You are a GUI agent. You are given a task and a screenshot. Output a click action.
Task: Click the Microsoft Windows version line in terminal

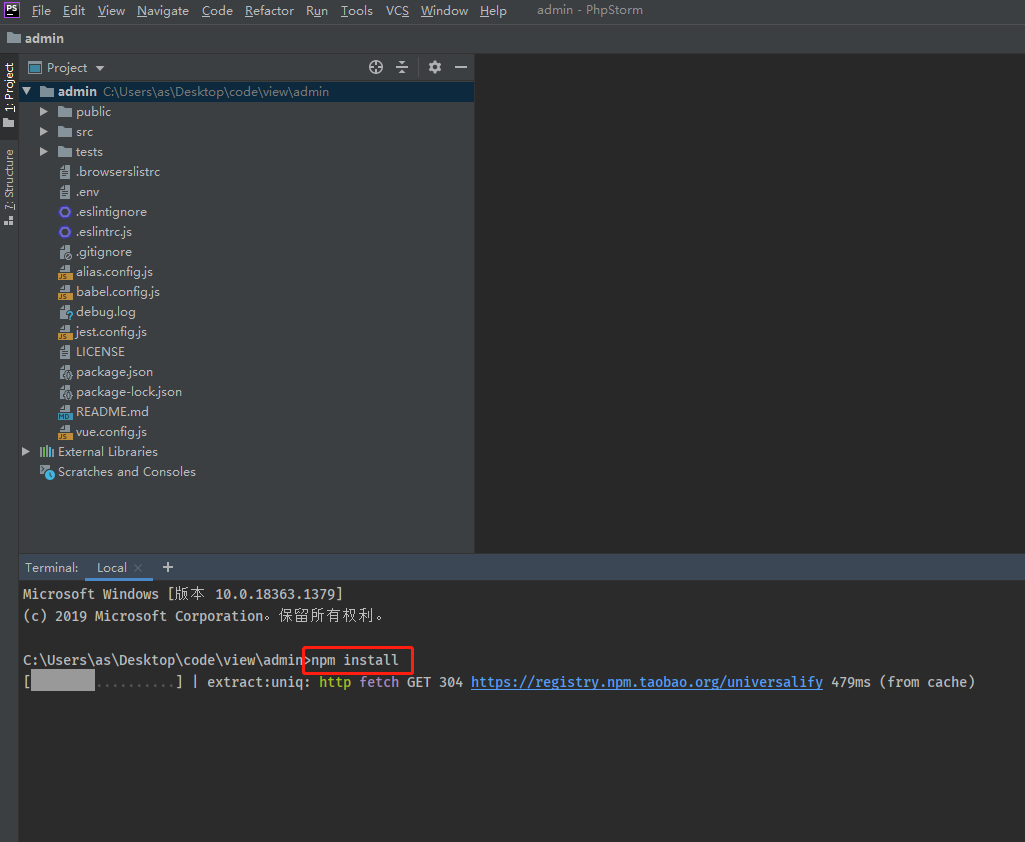coord(183,594)
